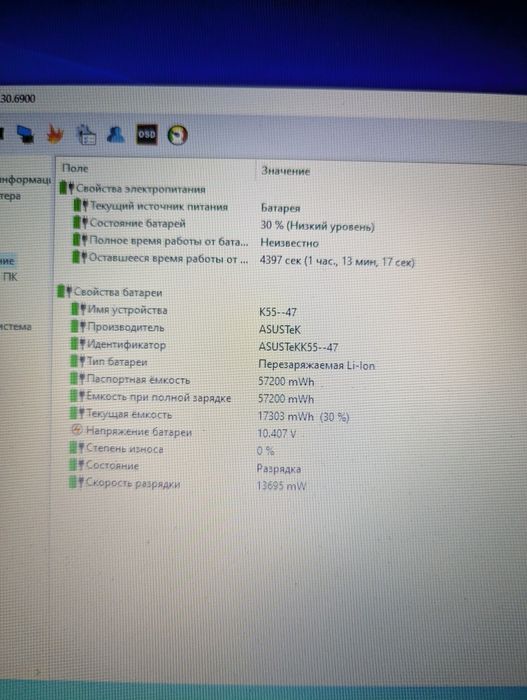Image resolution: width=527 pixels, height=700 pixels.
Task: Click the battery icon beside Свойства электропитания
Action: point(66,188)
